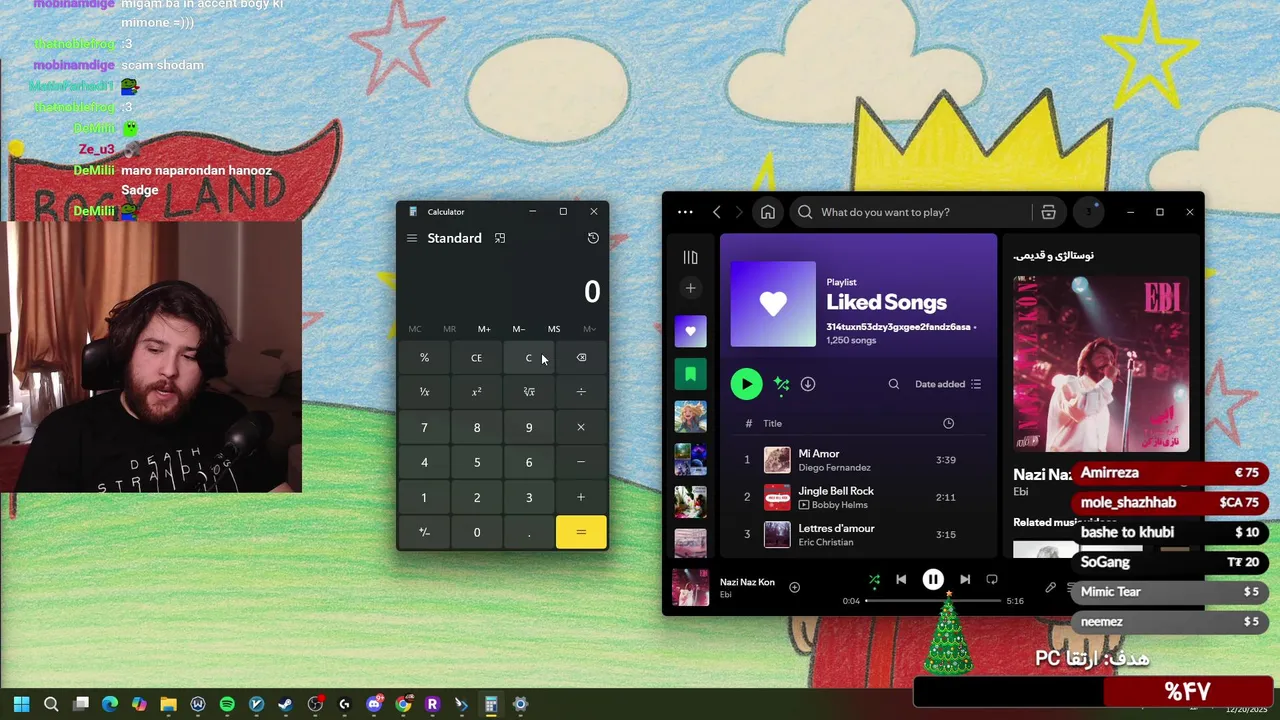Click the C clear key in Calculator
The height and width of the screenshot is (720, 1280).
tap(529, 358)
